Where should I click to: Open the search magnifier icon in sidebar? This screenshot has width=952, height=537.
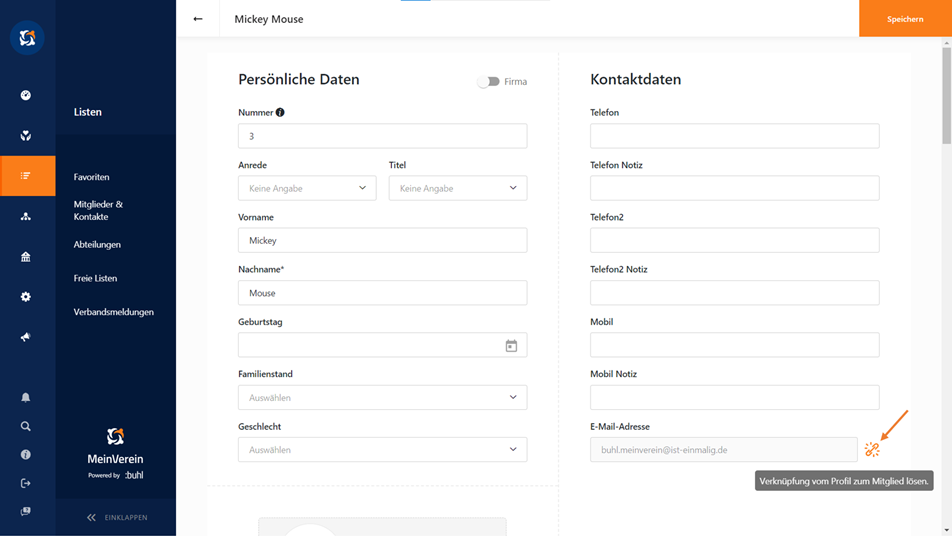click(26, 426)
